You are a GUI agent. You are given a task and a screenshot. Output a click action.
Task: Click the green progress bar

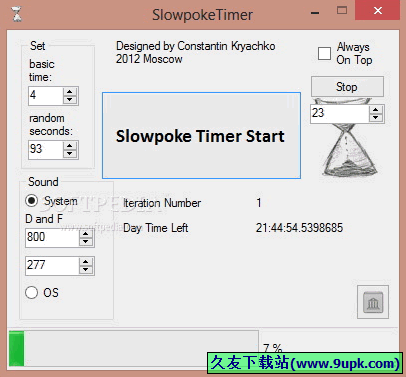(x=133, y=349)
